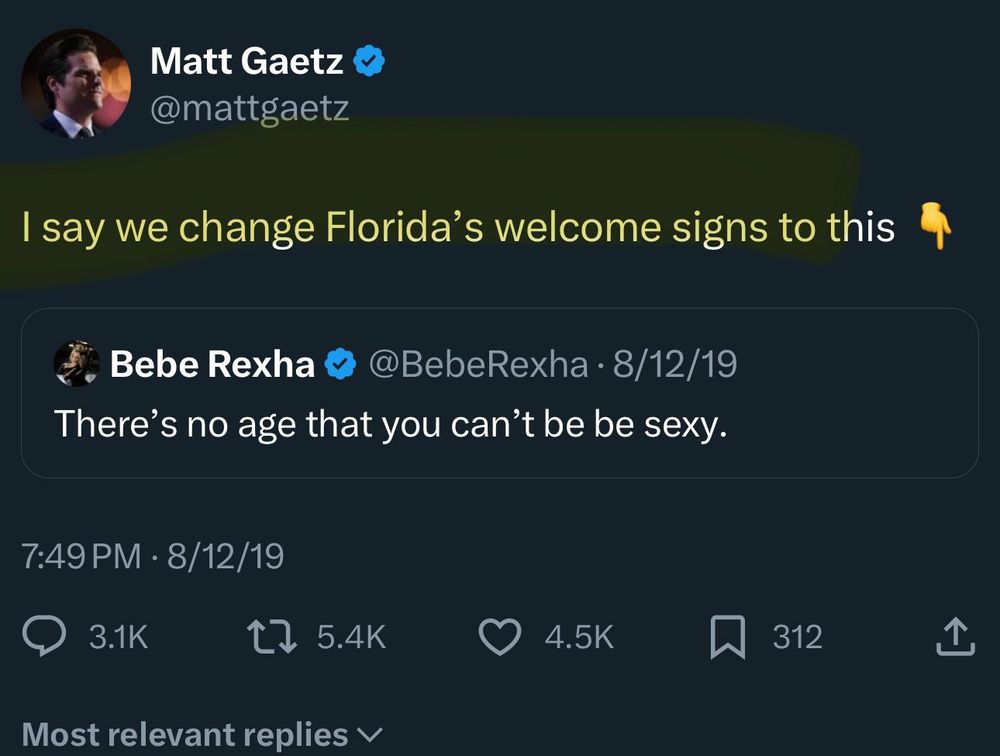View the 4.5K likes count
The width and height of the screenshot is (1000, 756).
pos(579,637)
